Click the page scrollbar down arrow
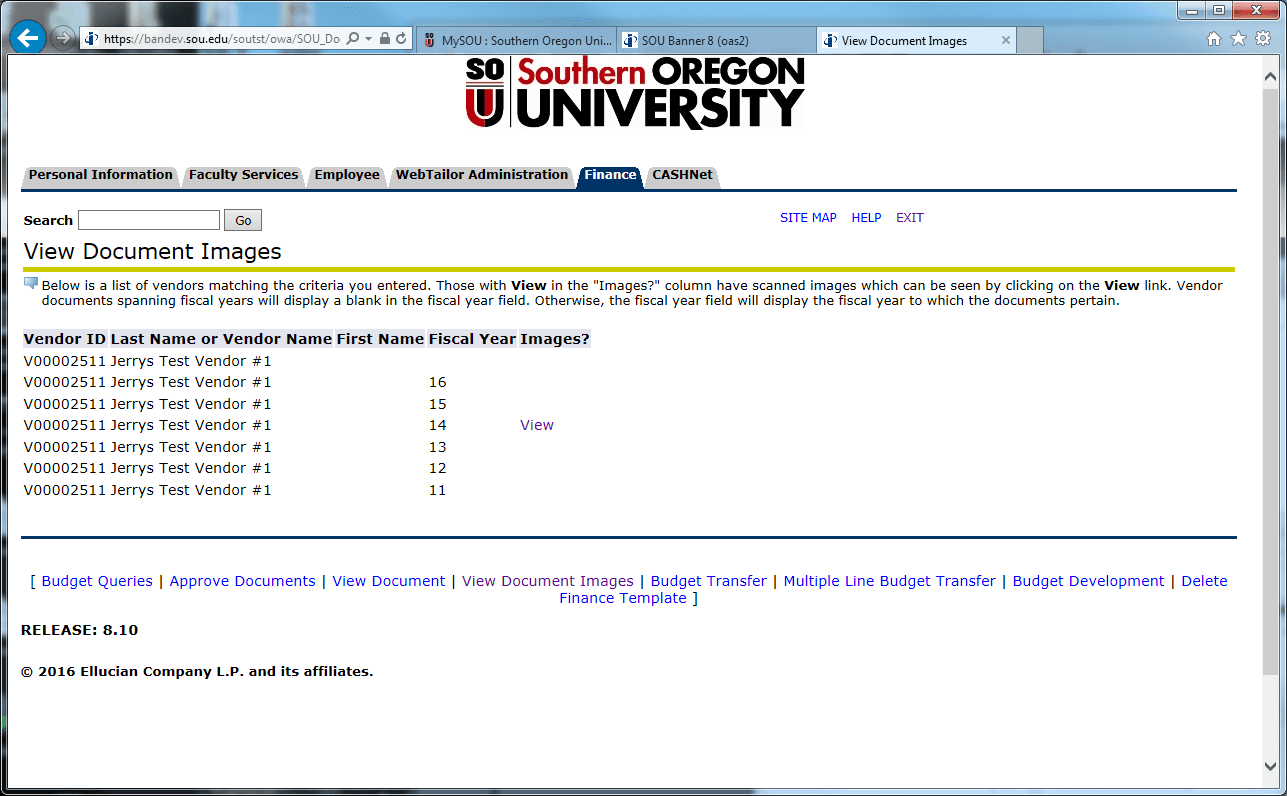The height and width of the screenshot is (796, 1287). pos(1270,766)
